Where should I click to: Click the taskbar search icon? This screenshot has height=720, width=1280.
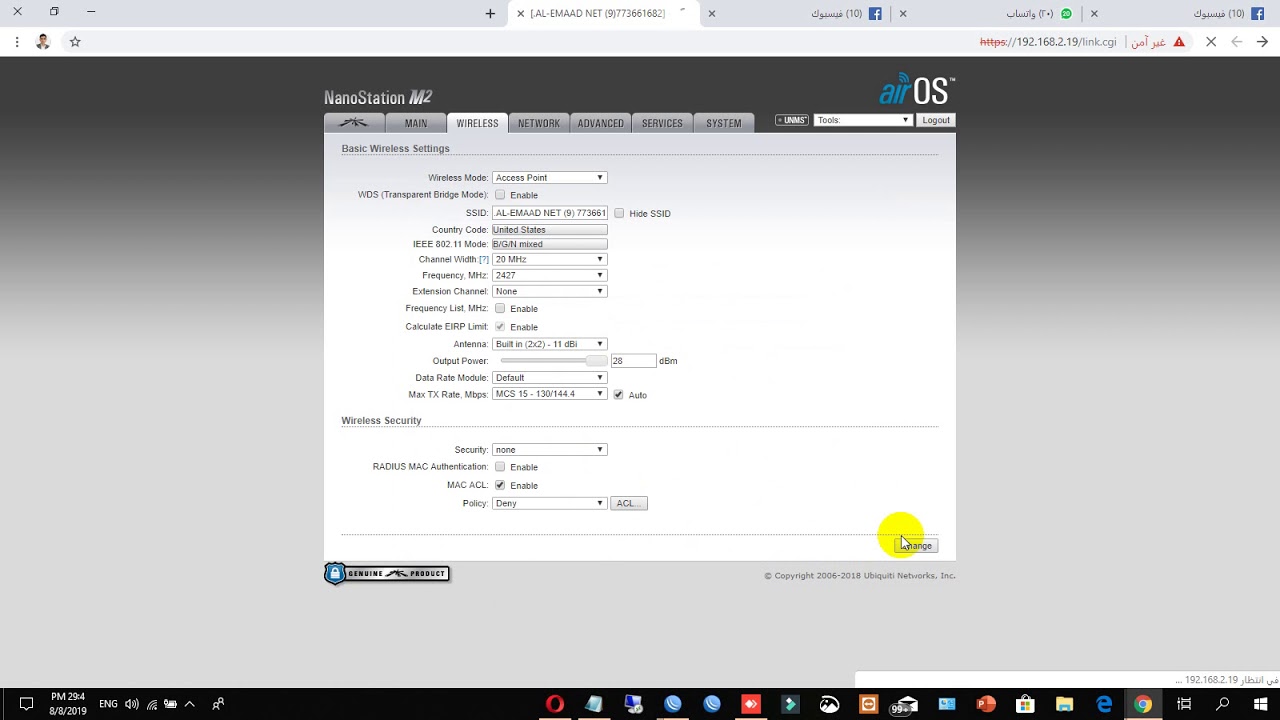(x=1222, y=704)
